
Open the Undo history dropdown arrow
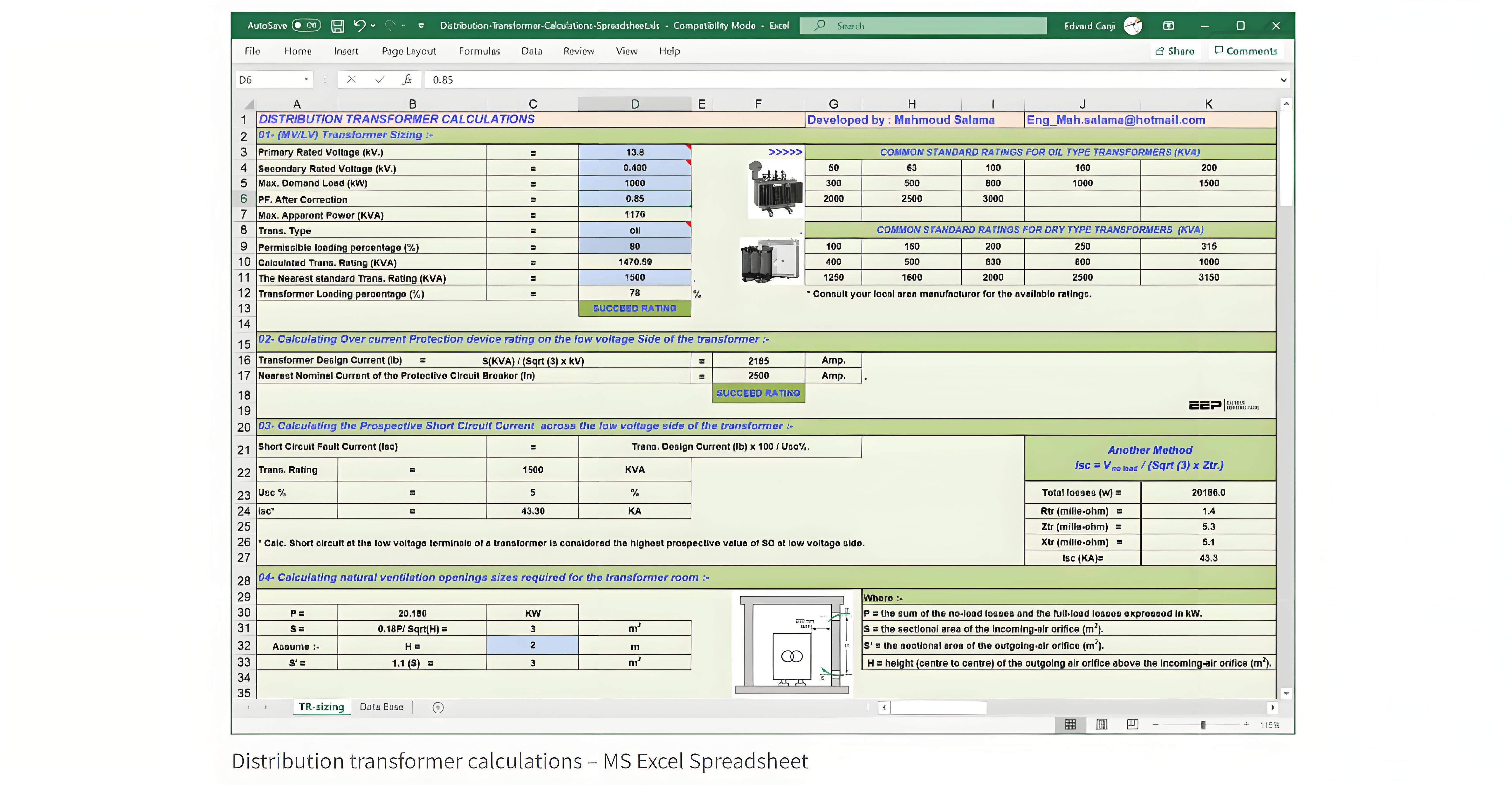373,25
